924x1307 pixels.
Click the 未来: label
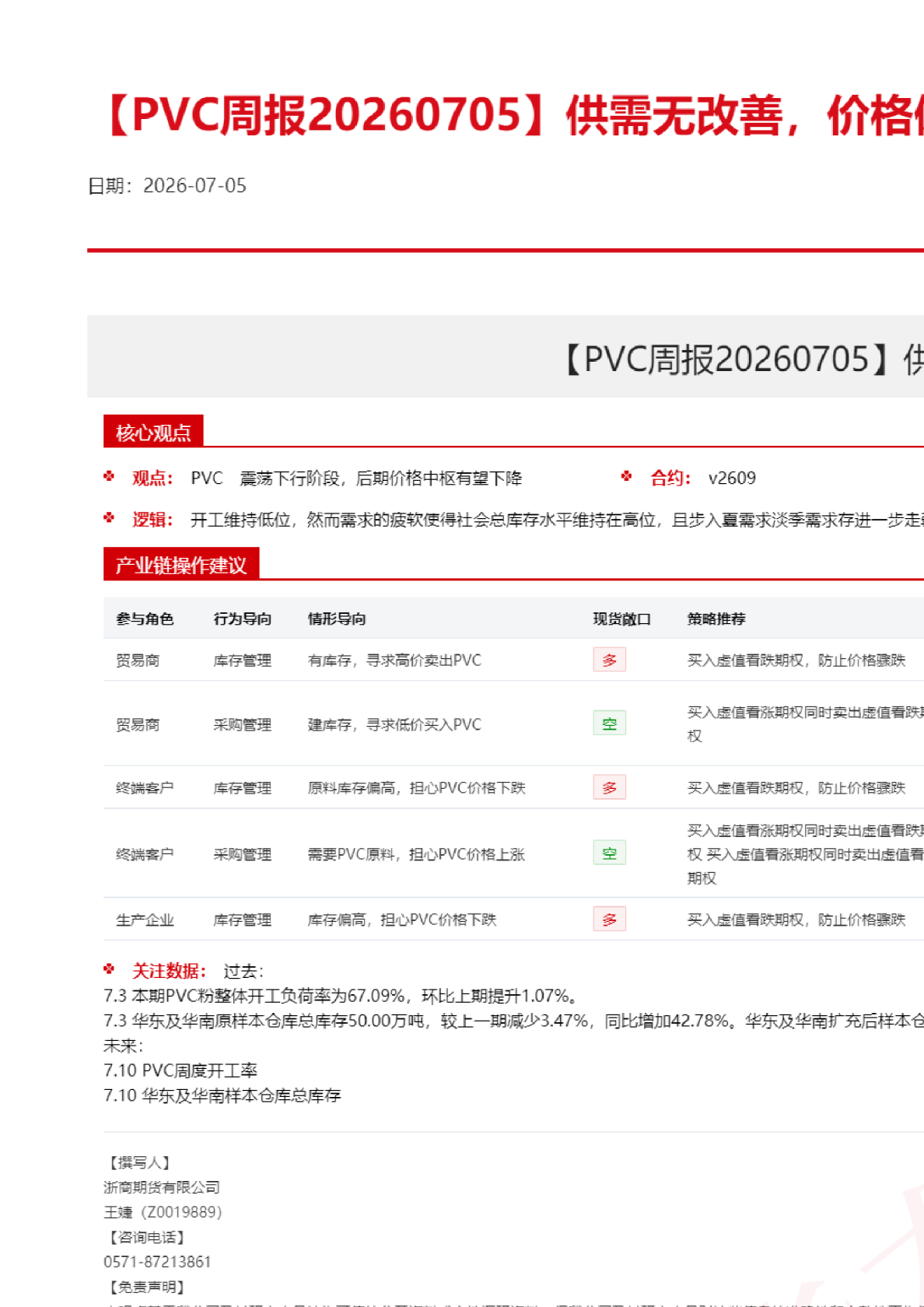coord(124,1046)
